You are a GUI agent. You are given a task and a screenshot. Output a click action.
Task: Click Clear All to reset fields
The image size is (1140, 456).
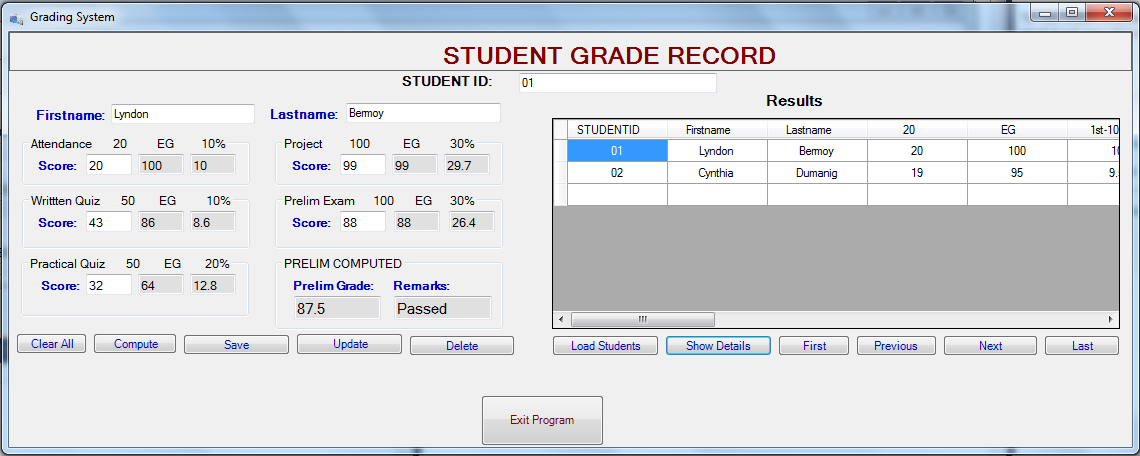[52, 344]
